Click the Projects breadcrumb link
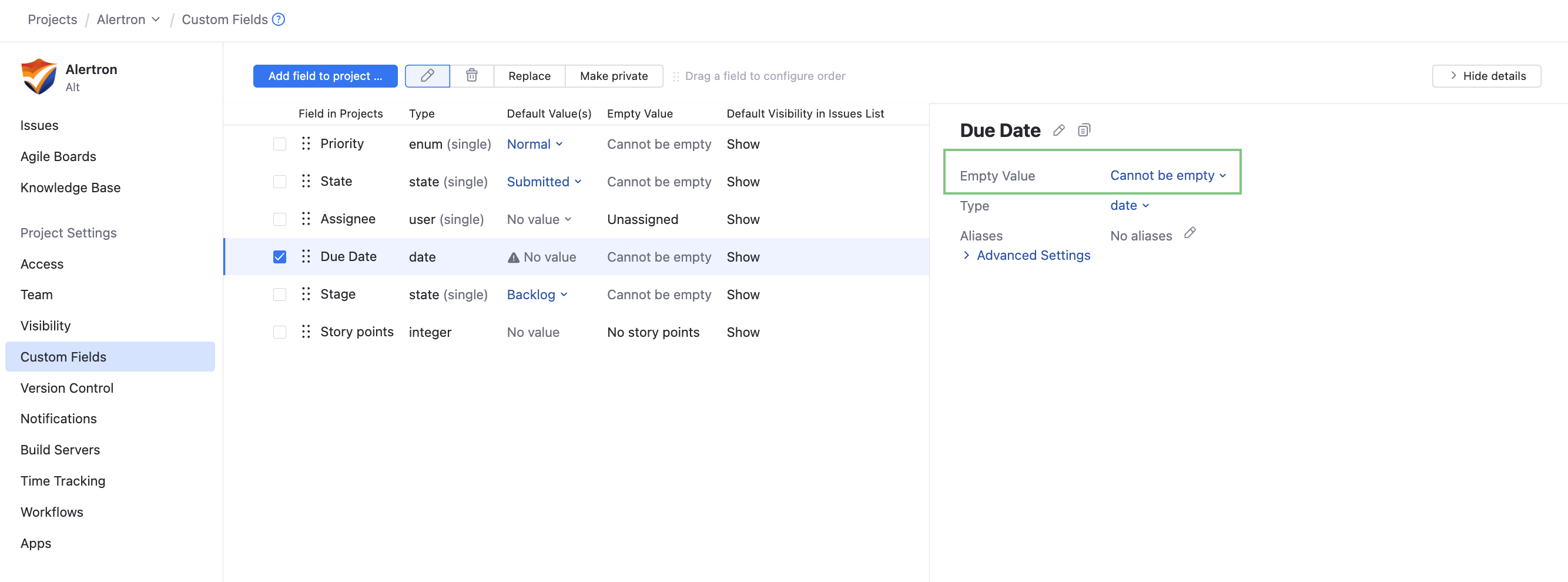The image size is (1568, 582). [52, 19]
